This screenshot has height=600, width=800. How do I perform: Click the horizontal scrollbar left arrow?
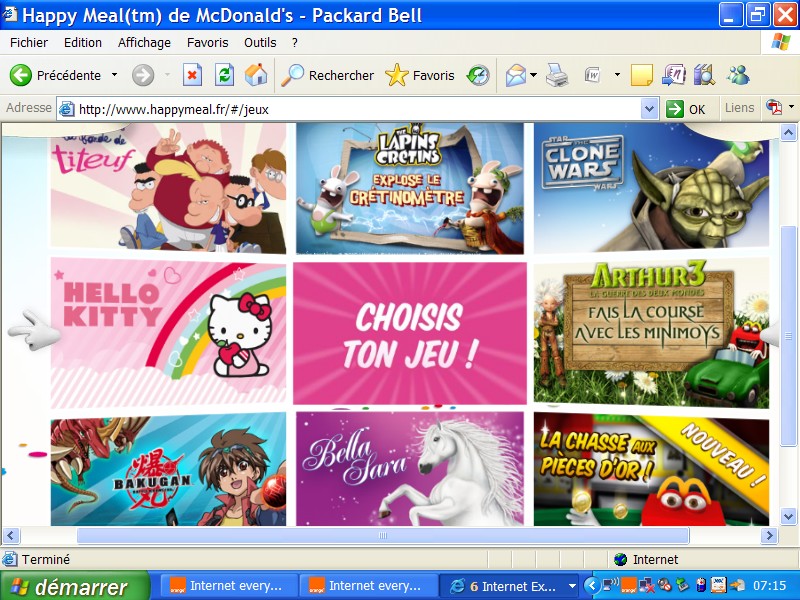pyautogui.click(x=11, y=535)
